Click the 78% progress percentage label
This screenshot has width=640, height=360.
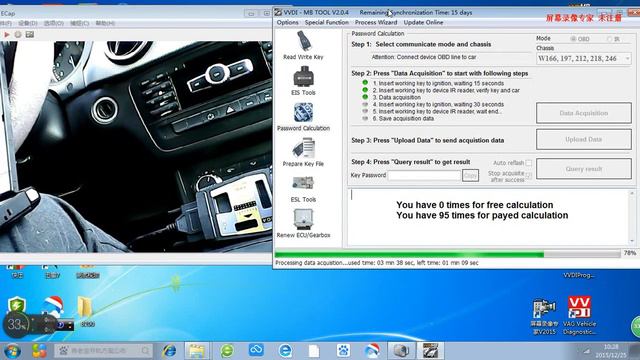tap(630, 253)
